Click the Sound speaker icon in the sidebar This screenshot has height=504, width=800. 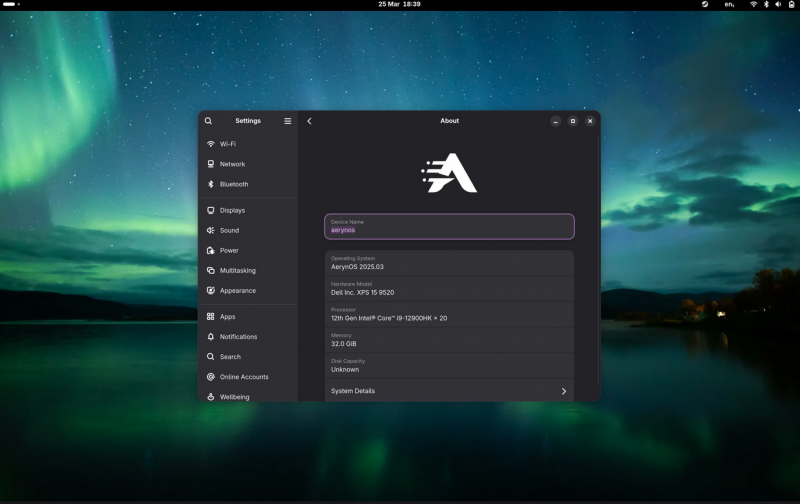211,230
